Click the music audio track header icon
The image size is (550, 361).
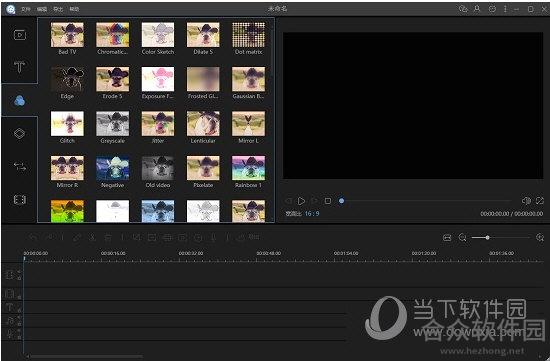(10, 320)
